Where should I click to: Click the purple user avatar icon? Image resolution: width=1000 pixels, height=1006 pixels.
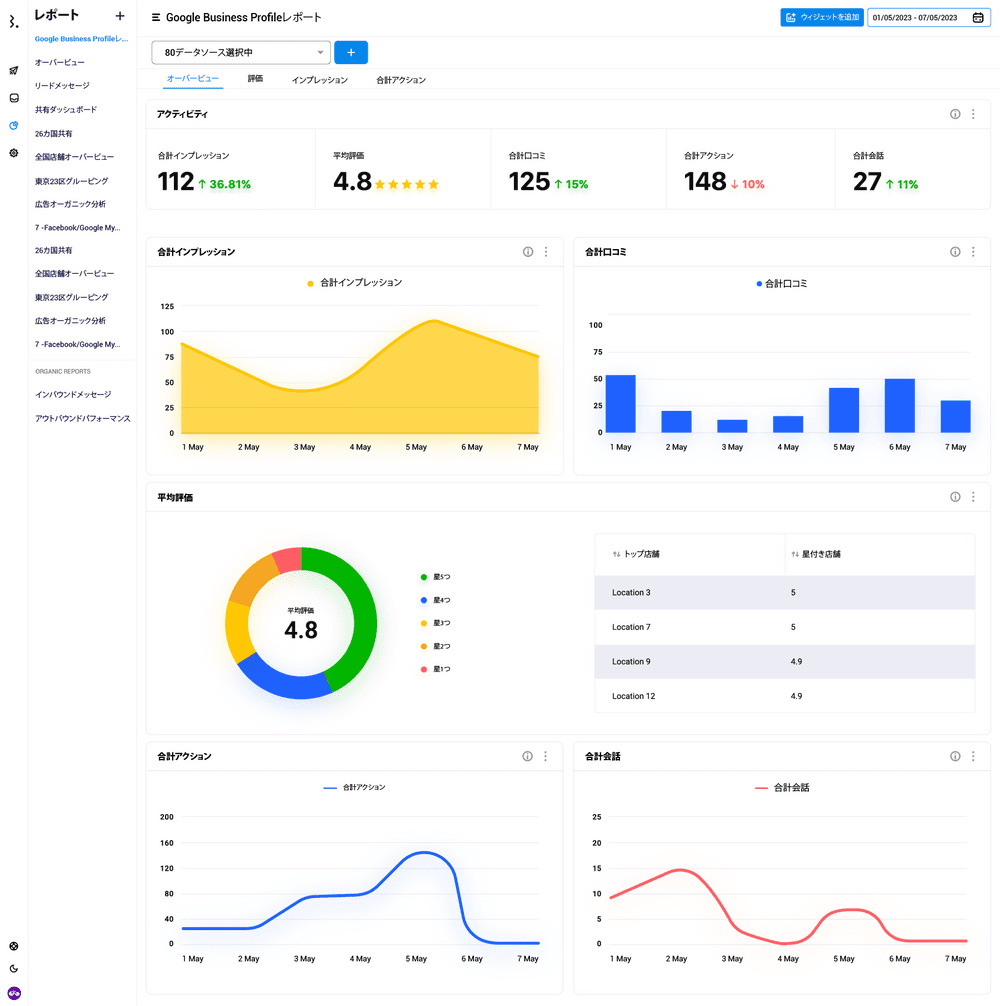[x=14, y=992]
